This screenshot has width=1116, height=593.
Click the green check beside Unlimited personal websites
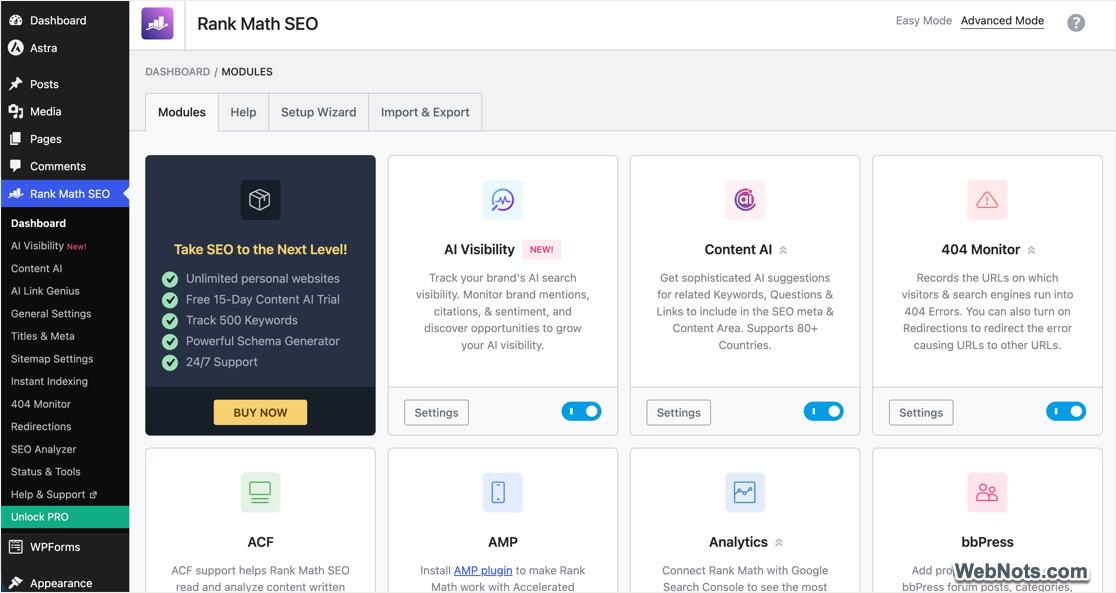169,278
